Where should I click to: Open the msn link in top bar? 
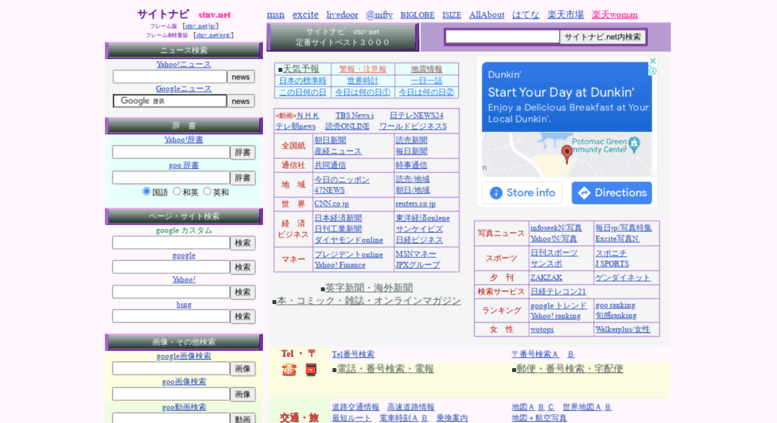point(276,15)
